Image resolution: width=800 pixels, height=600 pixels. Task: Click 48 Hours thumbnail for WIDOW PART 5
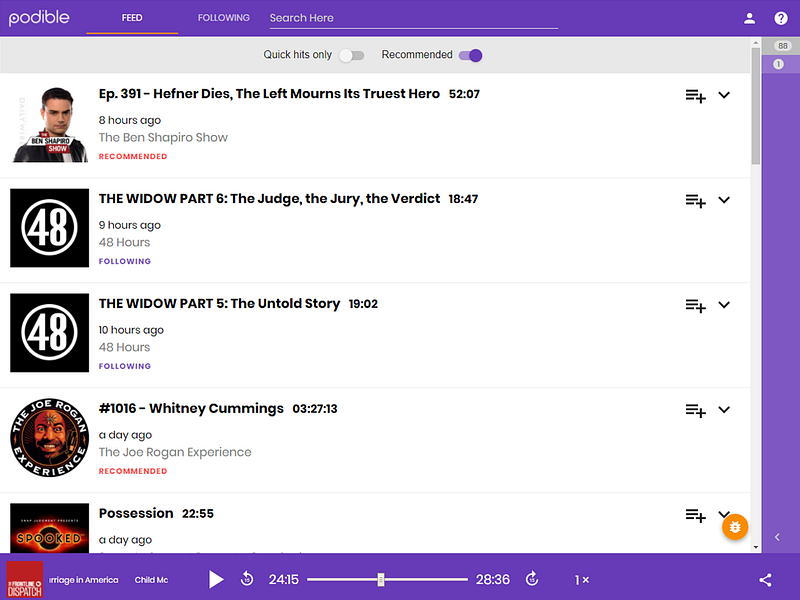pyautogui.click(x=49, y=333)
